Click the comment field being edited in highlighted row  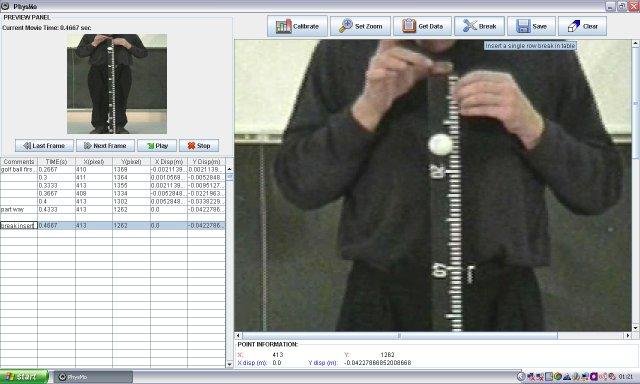point(19,225)
